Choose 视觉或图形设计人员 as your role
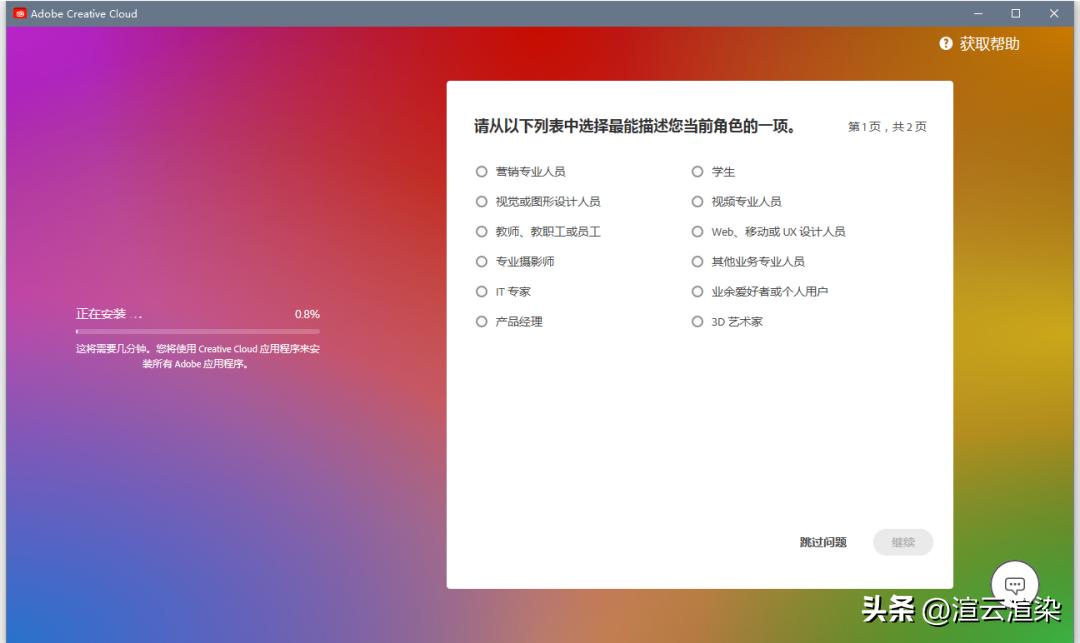 [482, 201]
